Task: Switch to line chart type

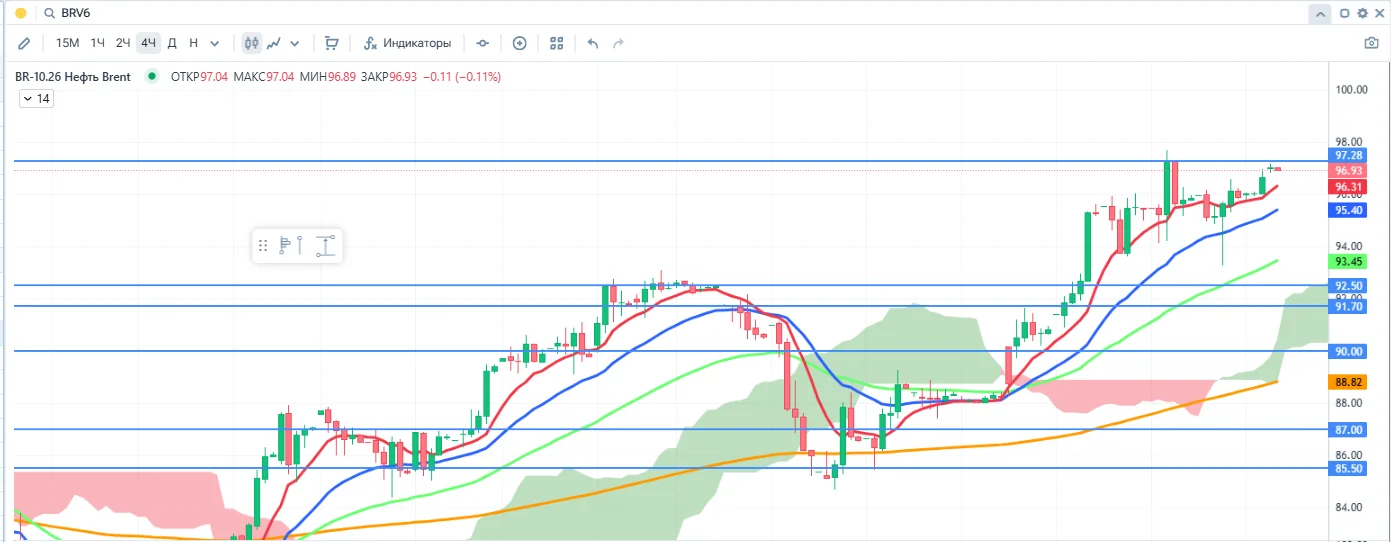Action: coord(273,43)
